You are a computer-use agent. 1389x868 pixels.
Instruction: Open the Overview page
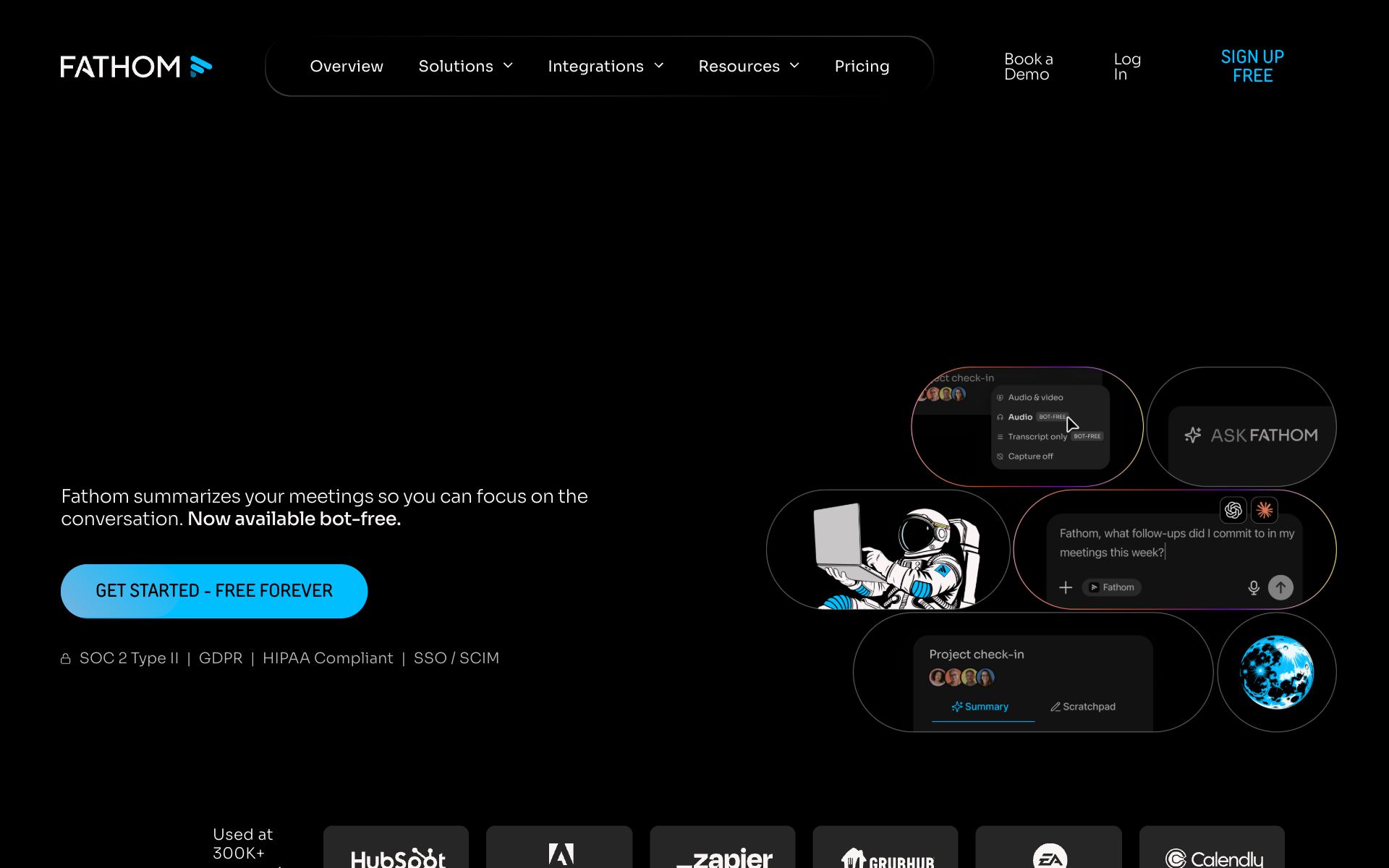pos(347,67)
